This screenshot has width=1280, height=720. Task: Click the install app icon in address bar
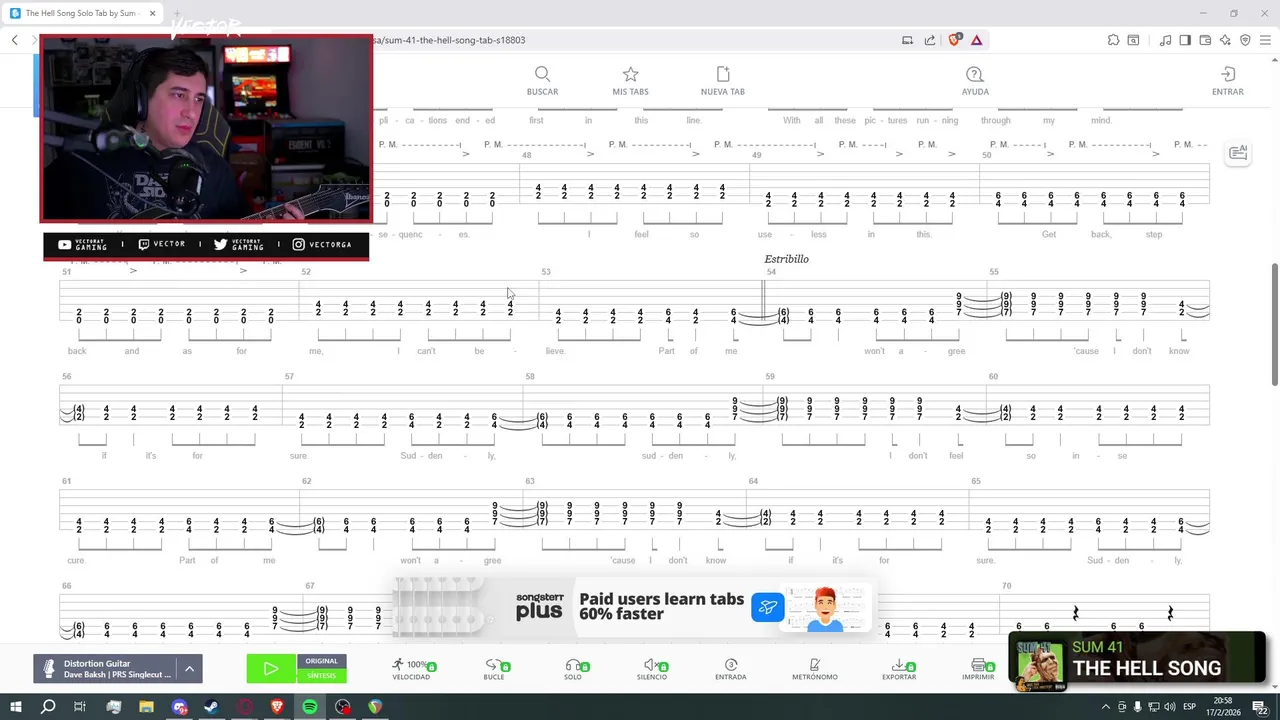coord(907,40)
